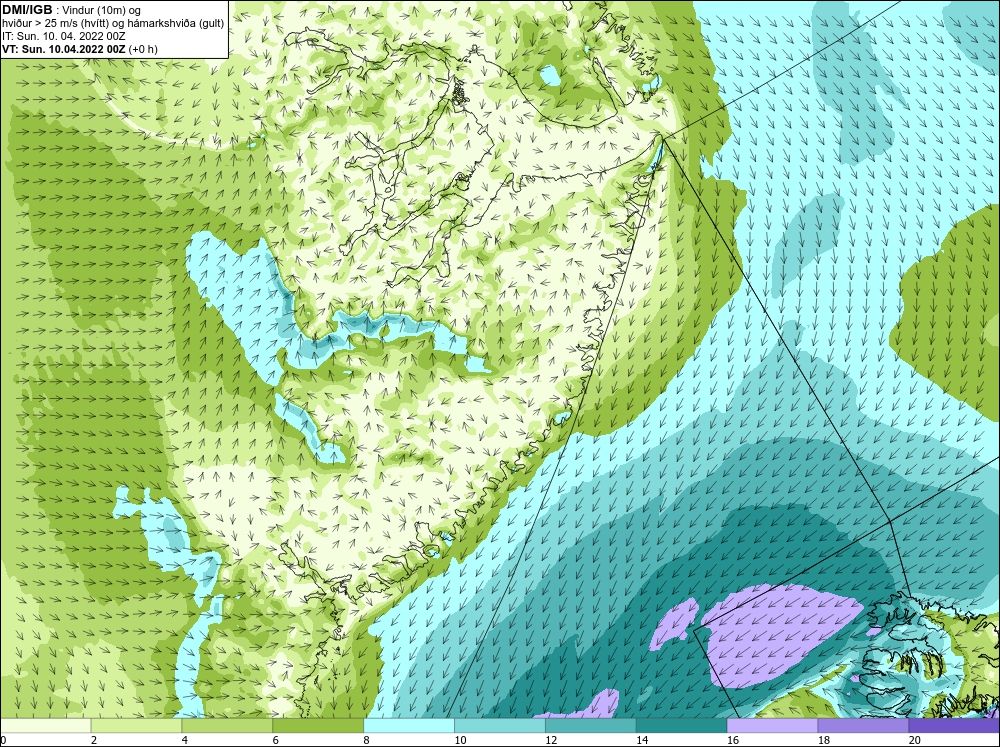
Task: Select the 14–16 m/s dark teal legend swatch
Action: (681, 725)
